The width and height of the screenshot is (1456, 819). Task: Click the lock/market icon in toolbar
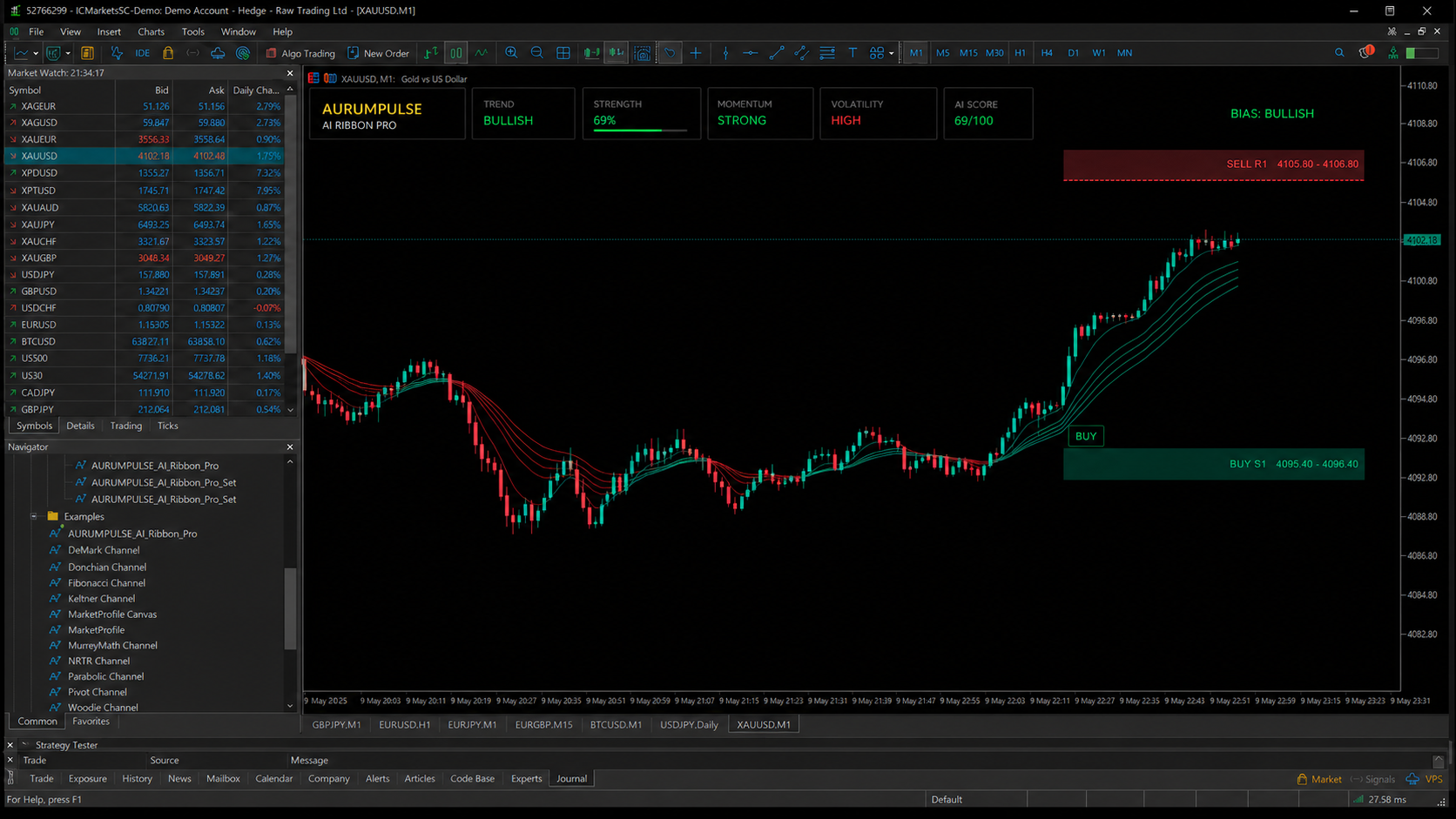pyautogui.click(x=168, y=53)
